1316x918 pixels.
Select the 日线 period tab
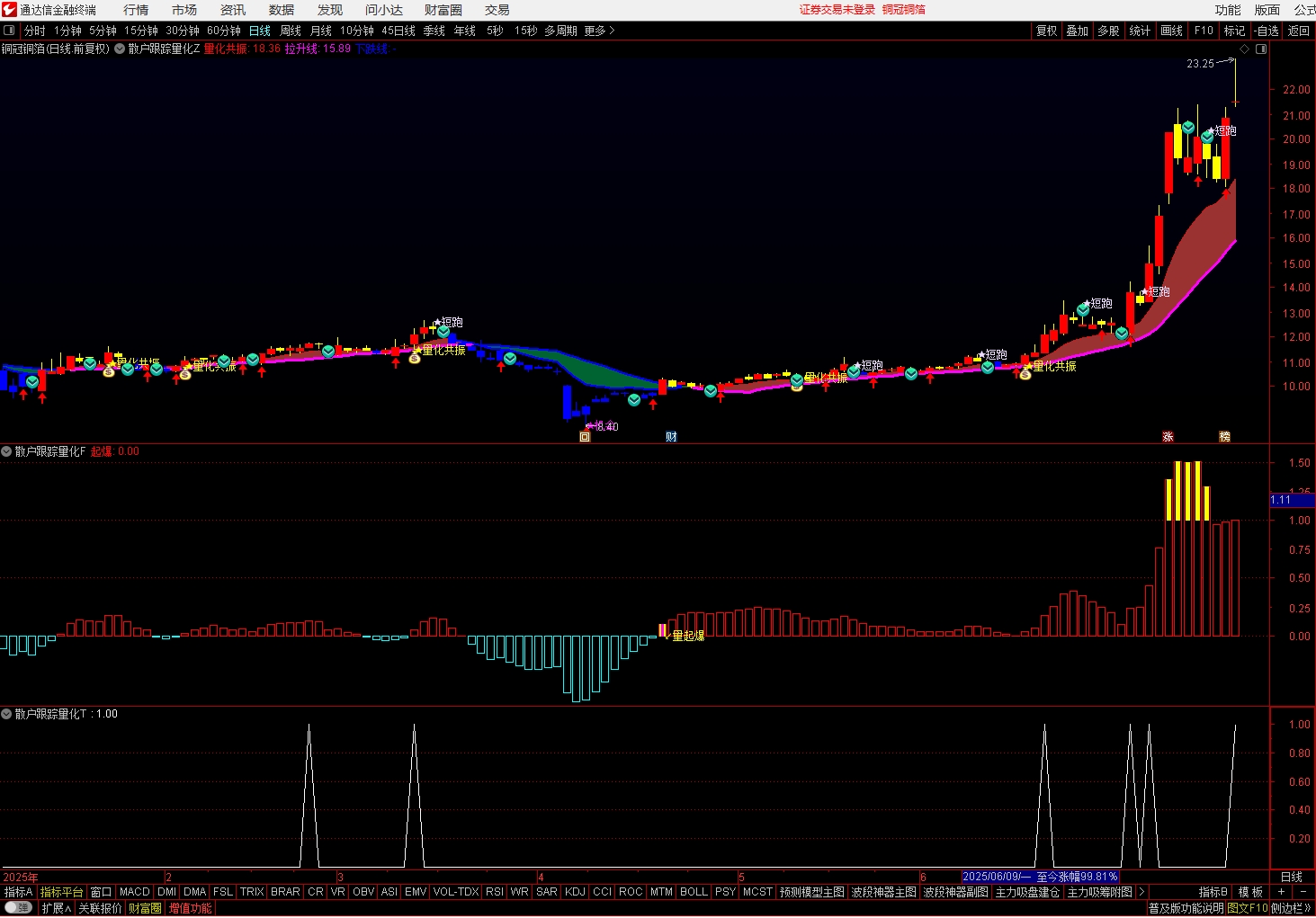point(260,31)
